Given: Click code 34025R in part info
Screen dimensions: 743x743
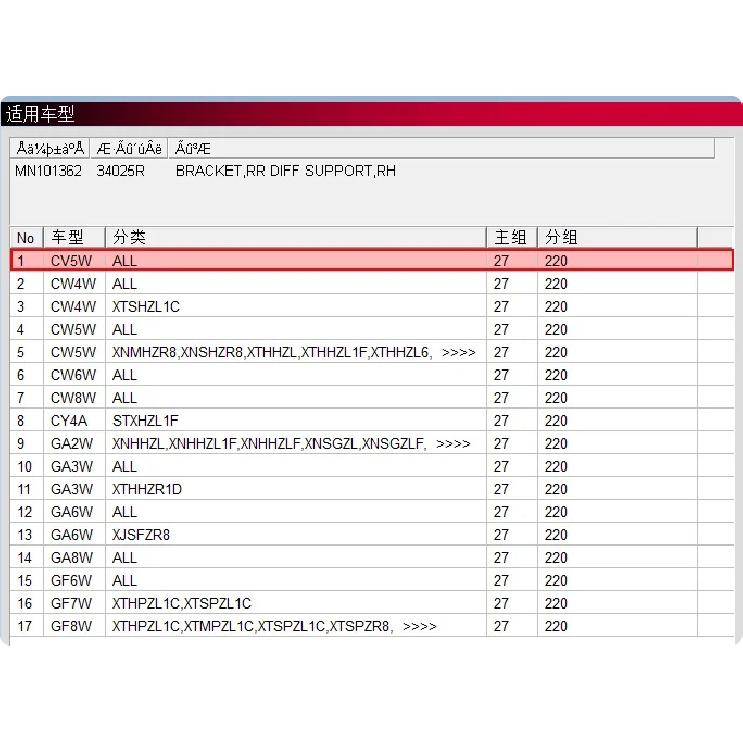Looking at the screenshot, I should click(120, 171).
